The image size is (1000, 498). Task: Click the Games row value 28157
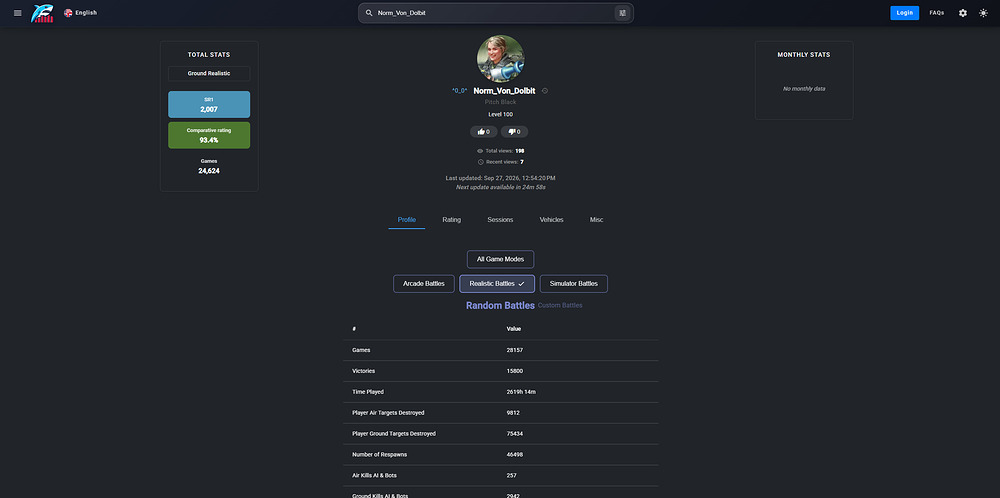pos(515,350)
